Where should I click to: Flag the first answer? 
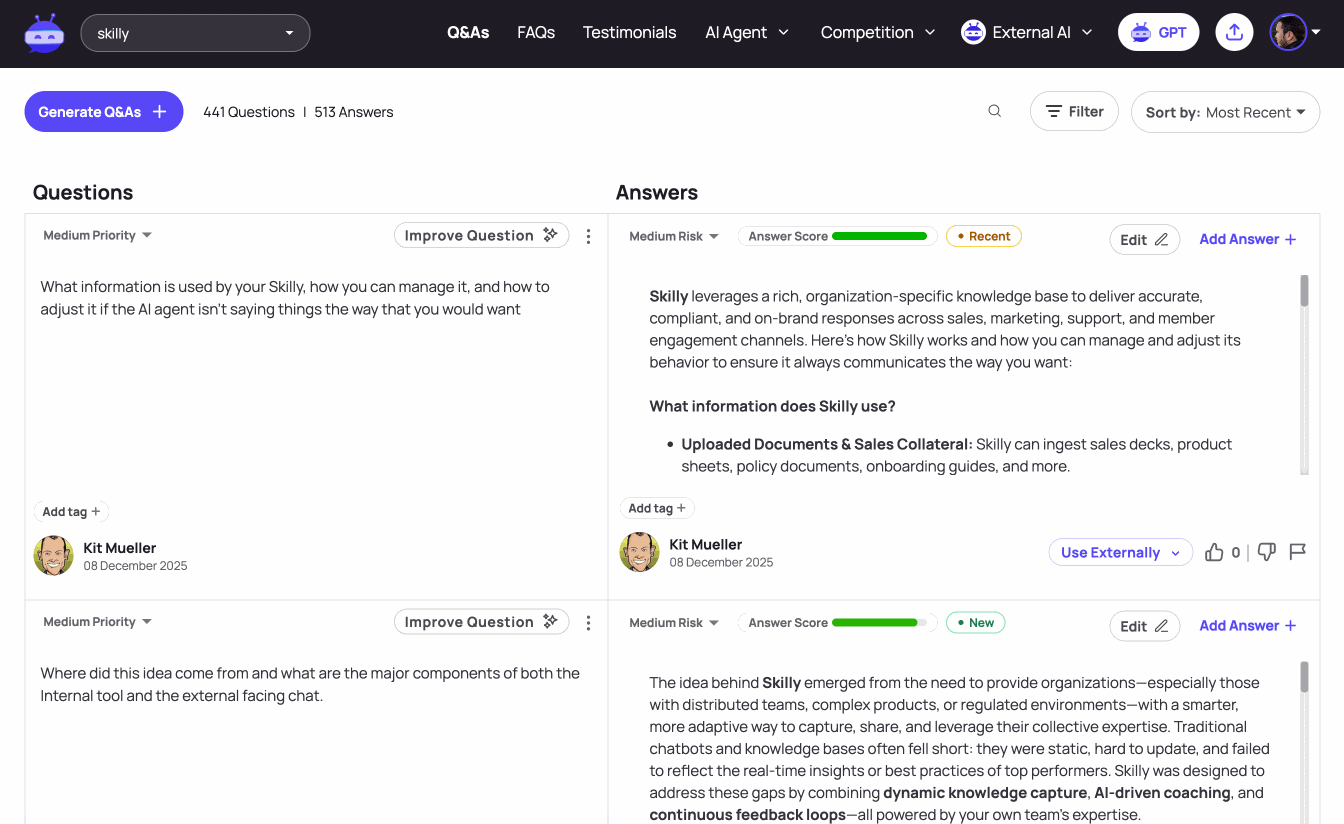click(1298, 552)
